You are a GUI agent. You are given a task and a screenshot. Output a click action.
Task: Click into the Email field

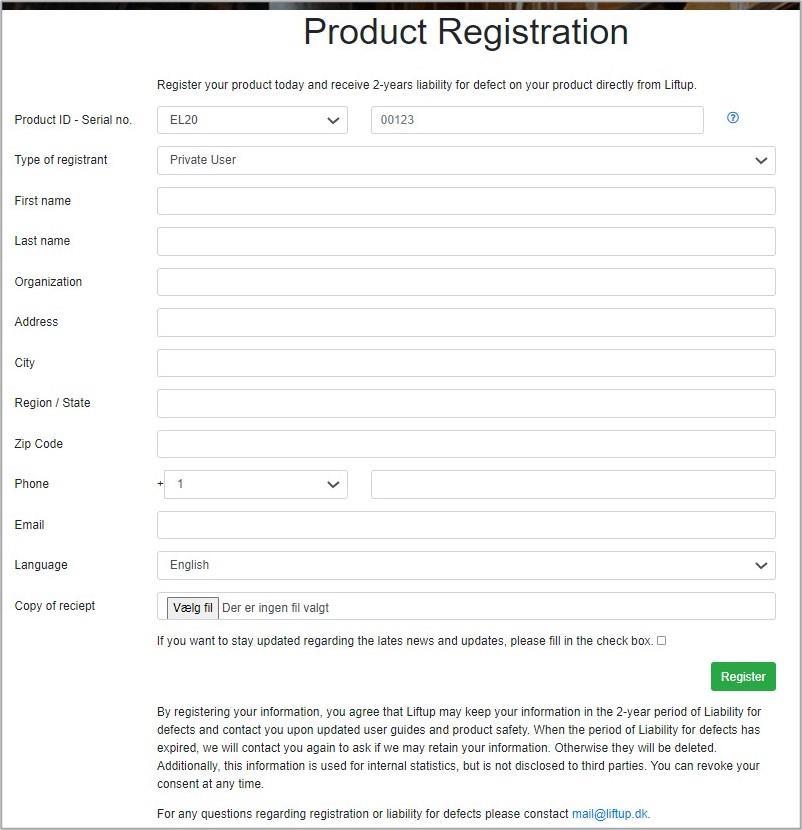click(466, 525)
